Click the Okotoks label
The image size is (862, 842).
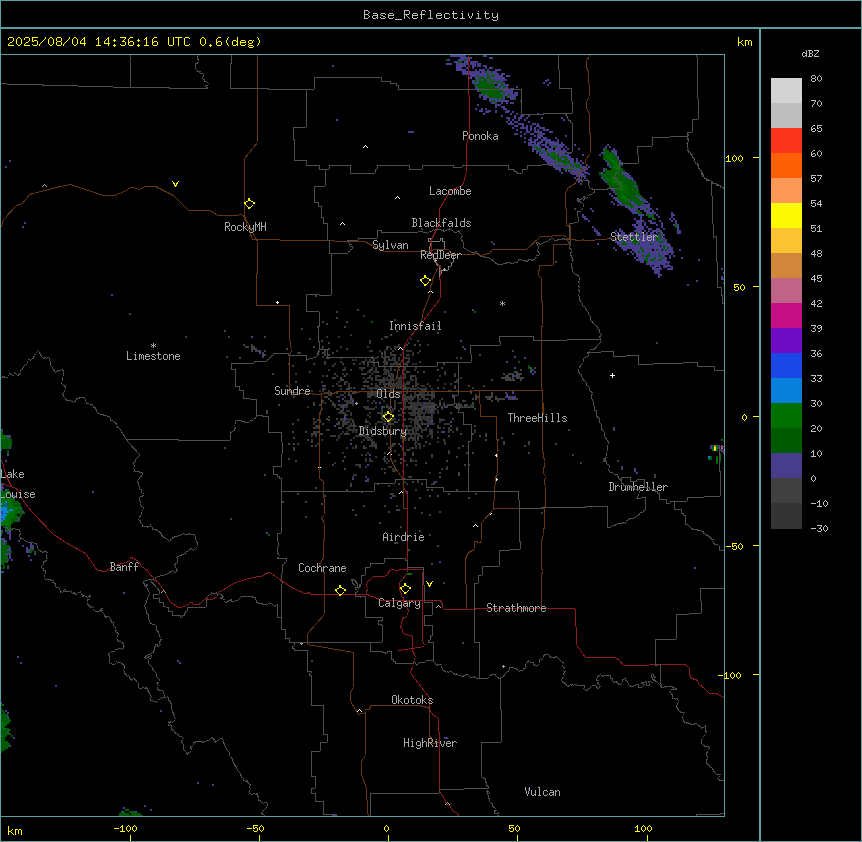pos(412,700)
